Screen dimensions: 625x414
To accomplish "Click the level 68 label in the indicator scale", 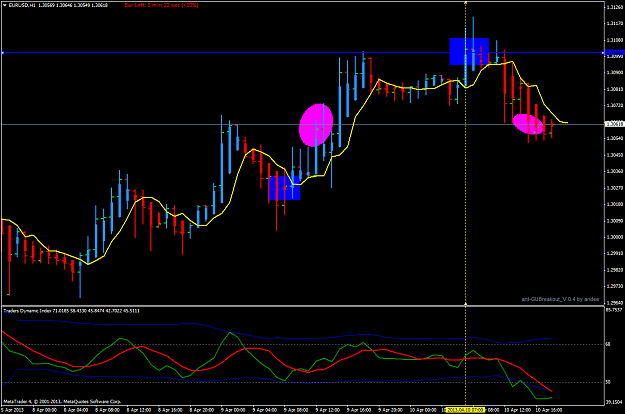I will (x=608, y=344).
